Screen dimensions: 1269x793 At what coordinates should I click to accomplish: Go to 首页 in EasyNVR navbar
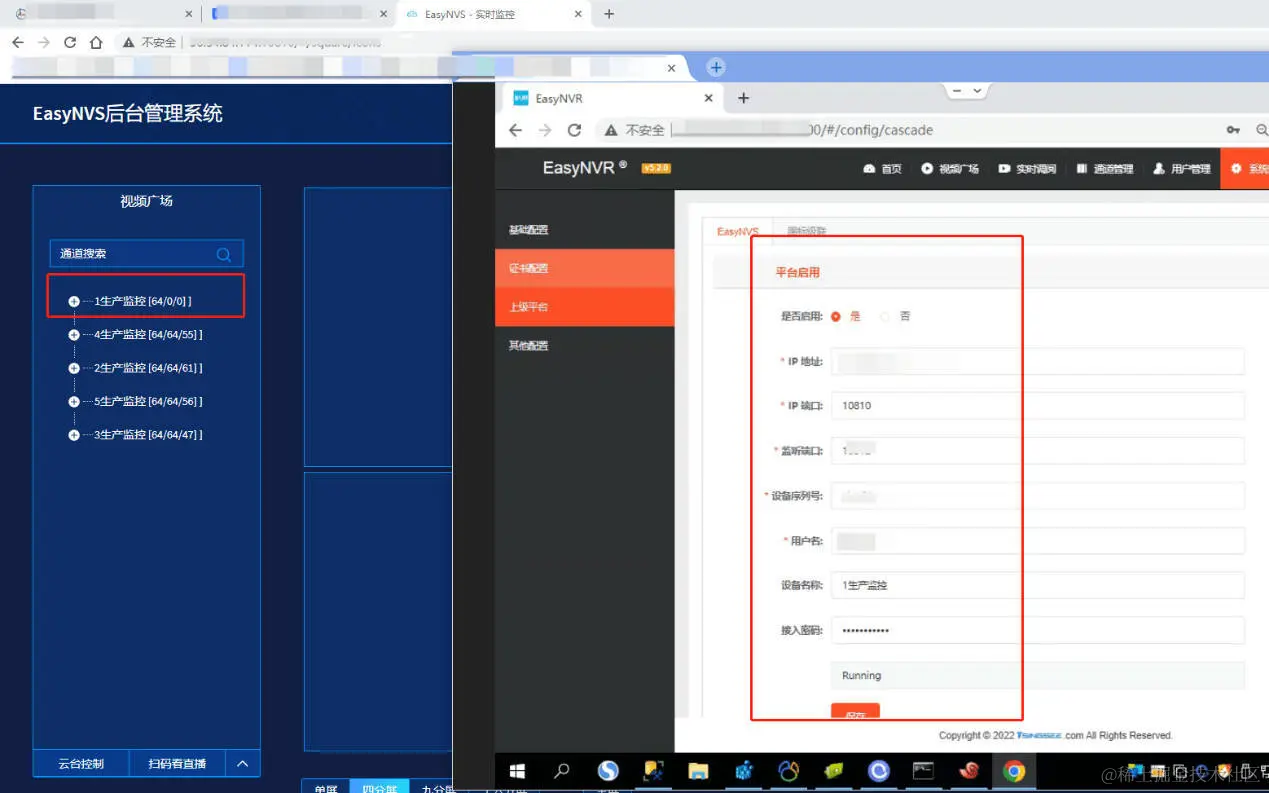pyautogui.click(x=882, y=169)
